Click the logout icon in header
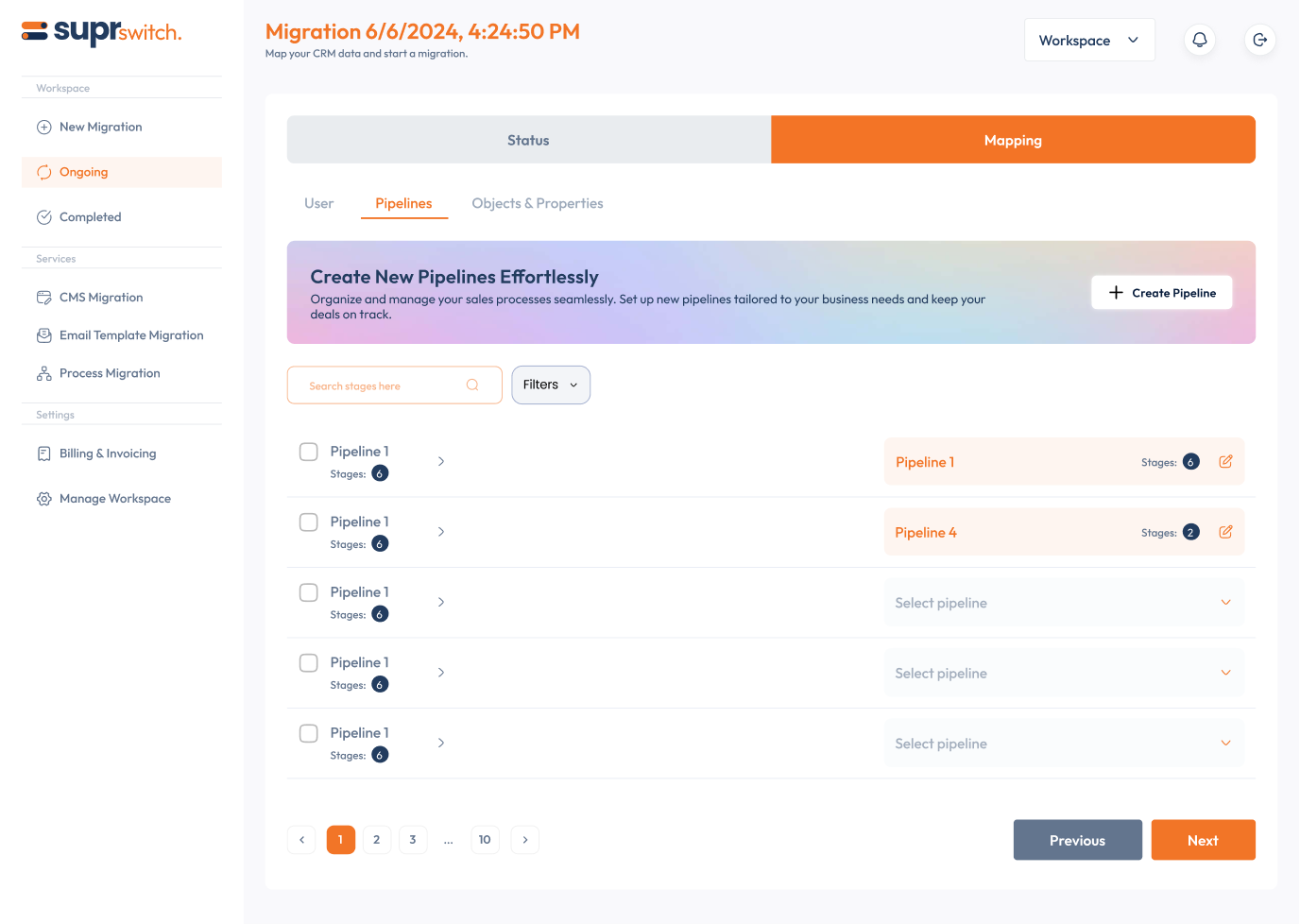This screenshot has height=924, width=1300. coord(1259,40)
